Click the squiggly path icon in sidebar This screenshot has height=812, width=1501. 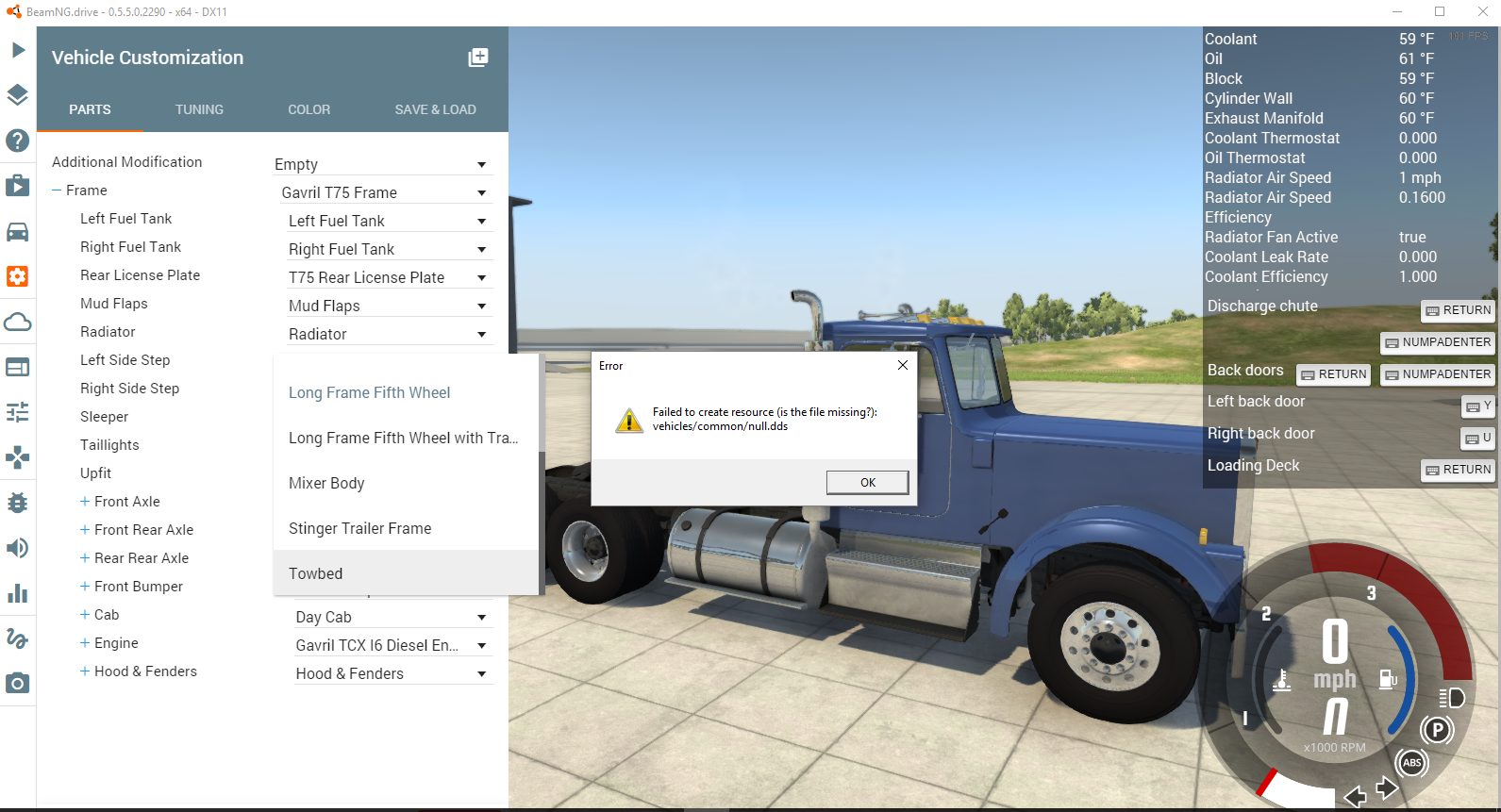[18, 638]
